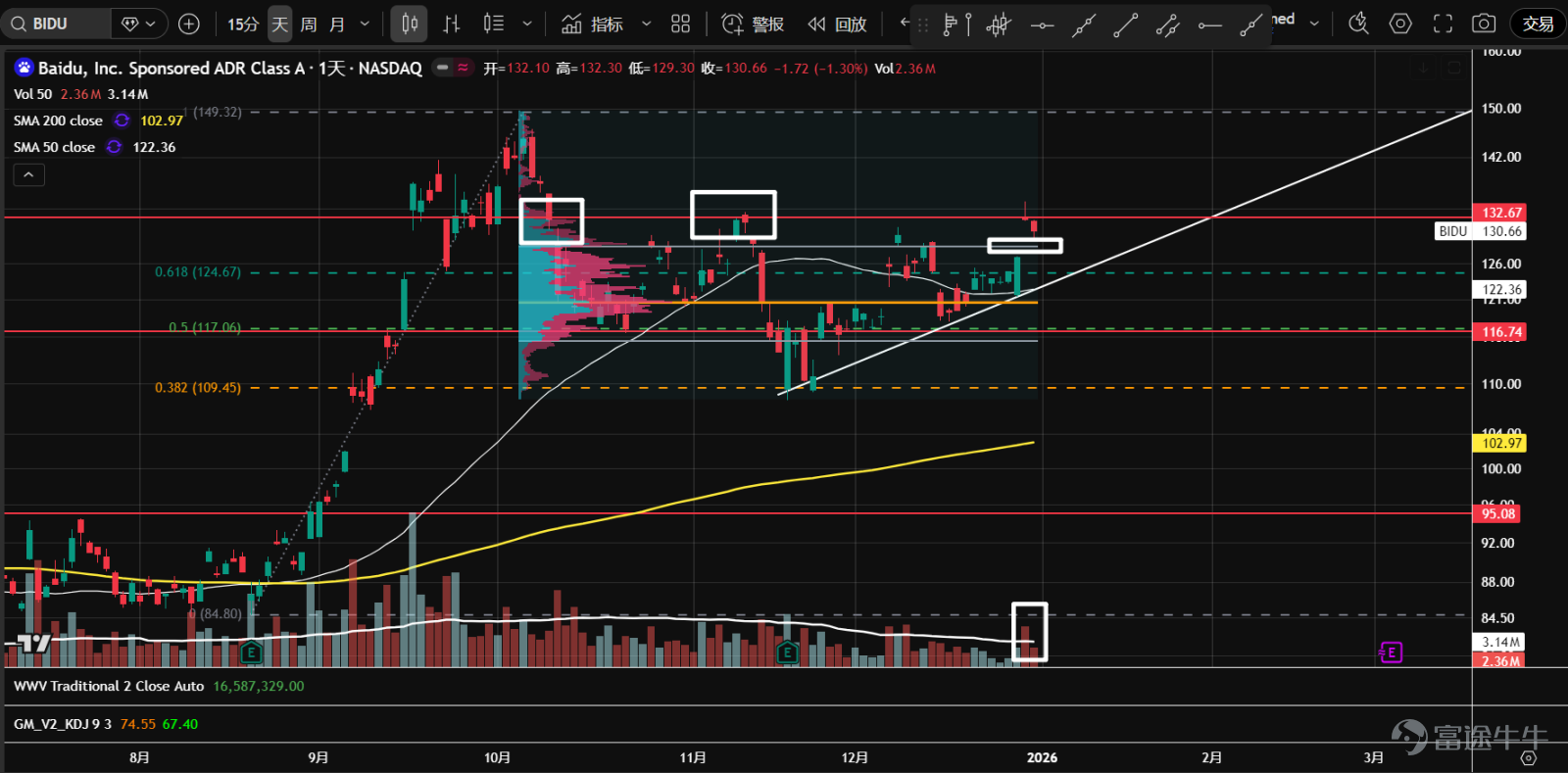
Task: Select WWV Traditional 2 Close Auto indicator
Action: point(109,686)
